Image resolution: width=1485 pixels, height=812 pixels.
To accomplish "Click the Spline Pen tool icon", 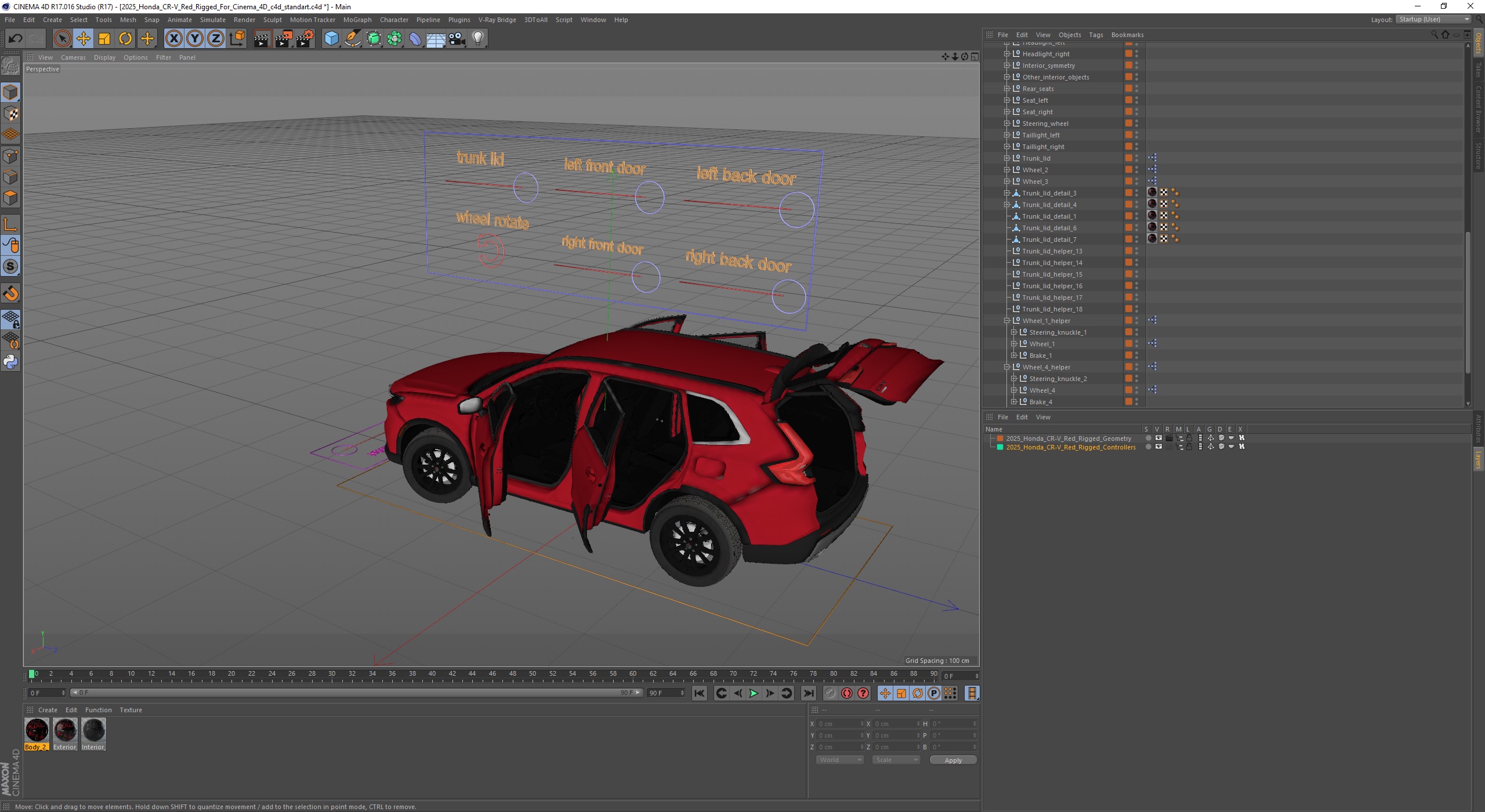I will [x=353, y=39].
